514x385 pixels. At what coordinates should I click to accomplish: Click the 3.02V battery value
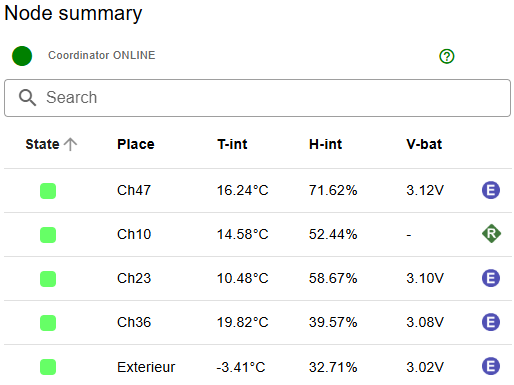425,367
